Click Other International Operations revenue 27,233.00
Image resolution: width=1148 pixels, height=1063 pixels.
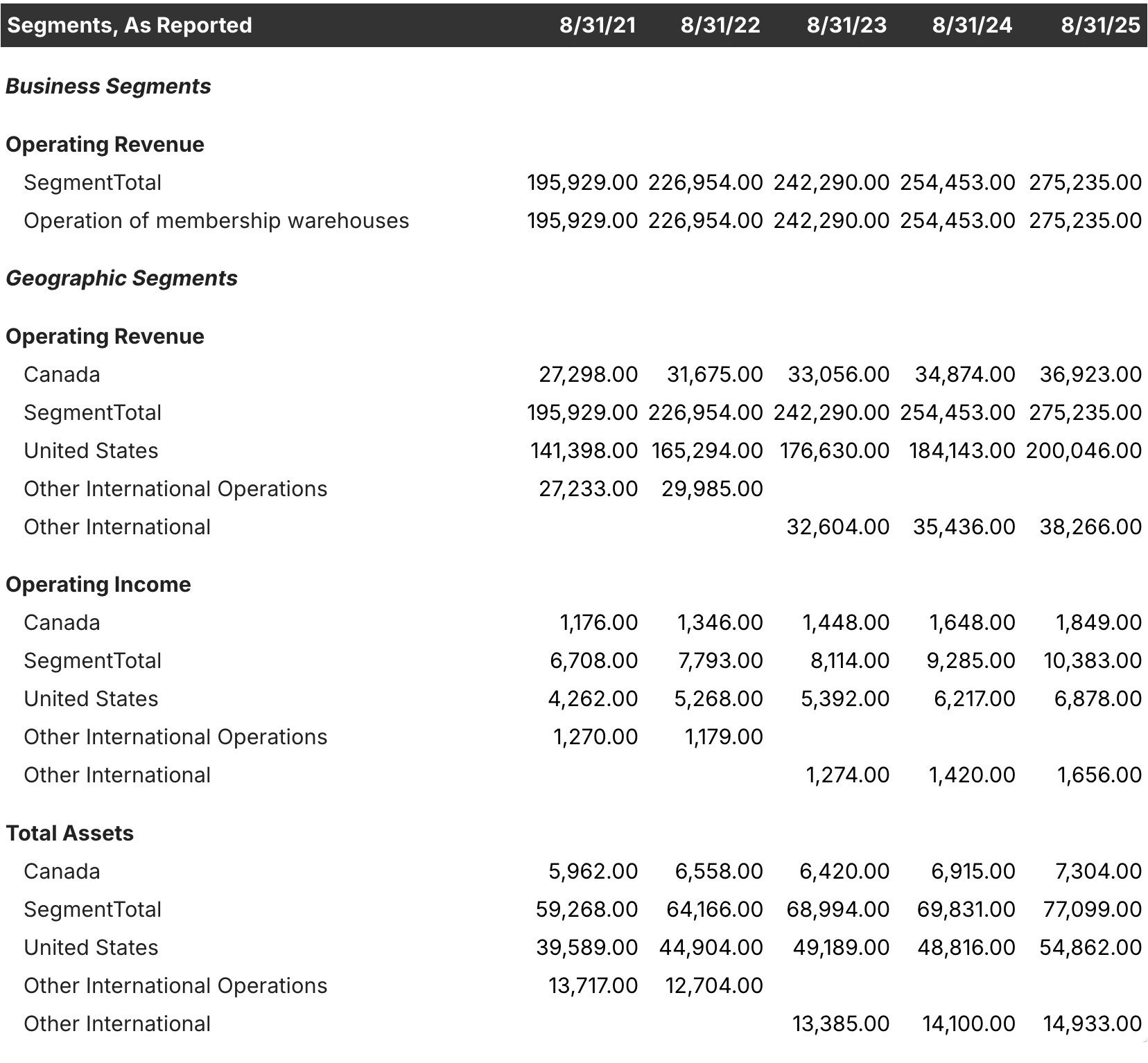(x=589, y=489)
